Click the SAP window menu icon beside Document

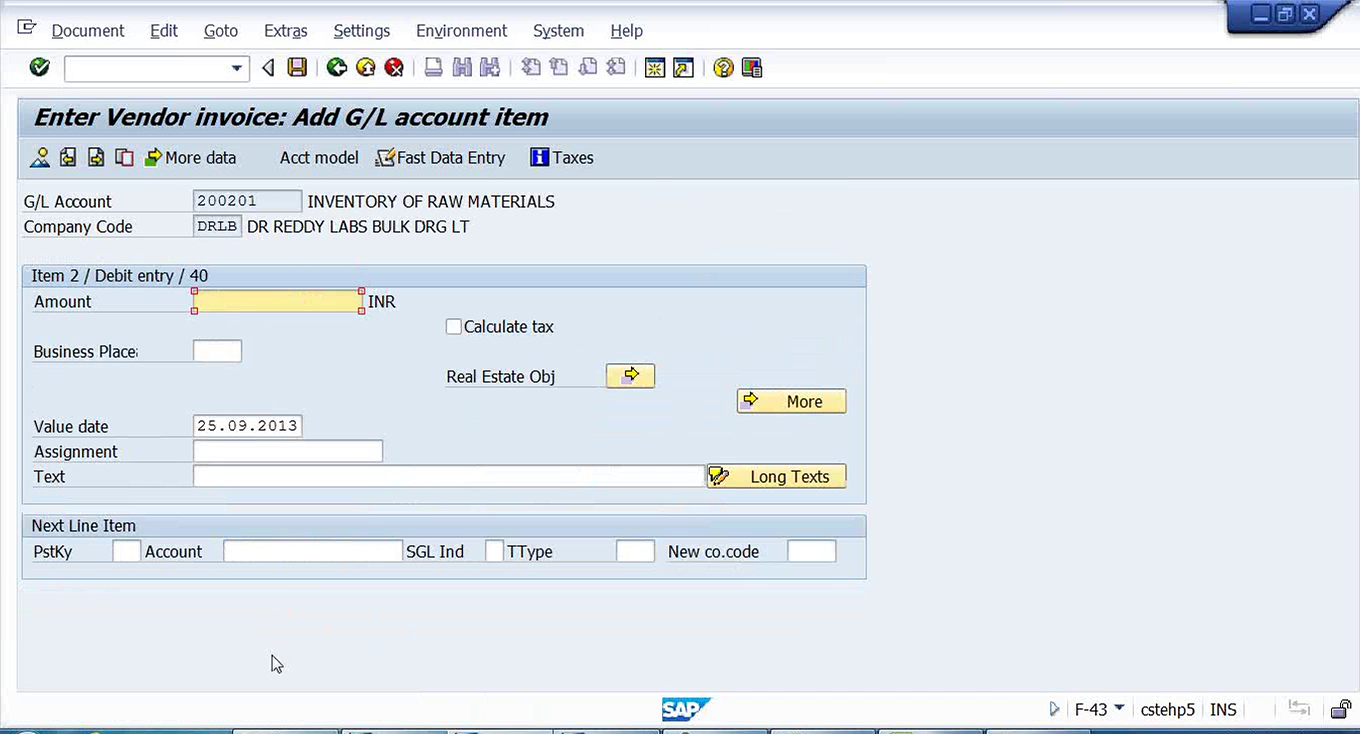[x=27, y=28]
